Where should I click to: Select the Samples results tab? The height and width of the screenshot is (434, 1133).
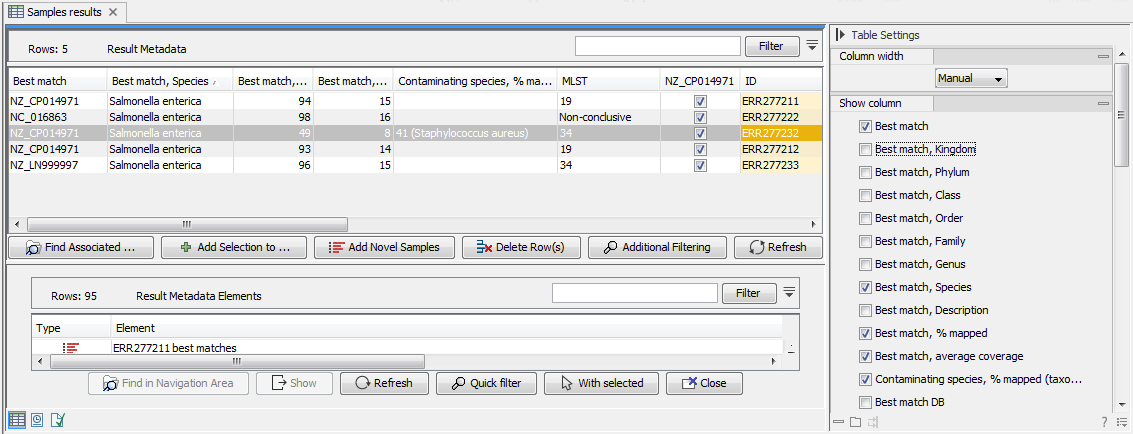[x=62, y=12]
